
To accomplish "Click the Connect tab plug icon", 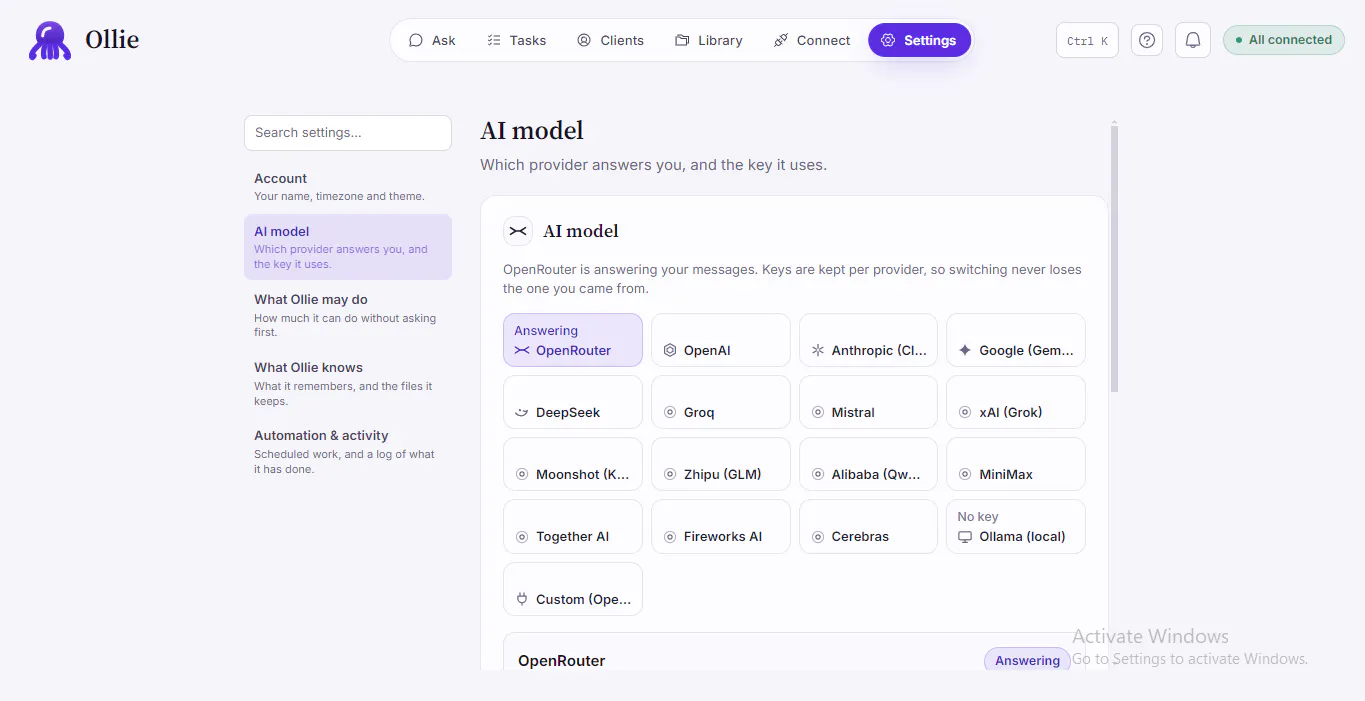I will 781,40.
